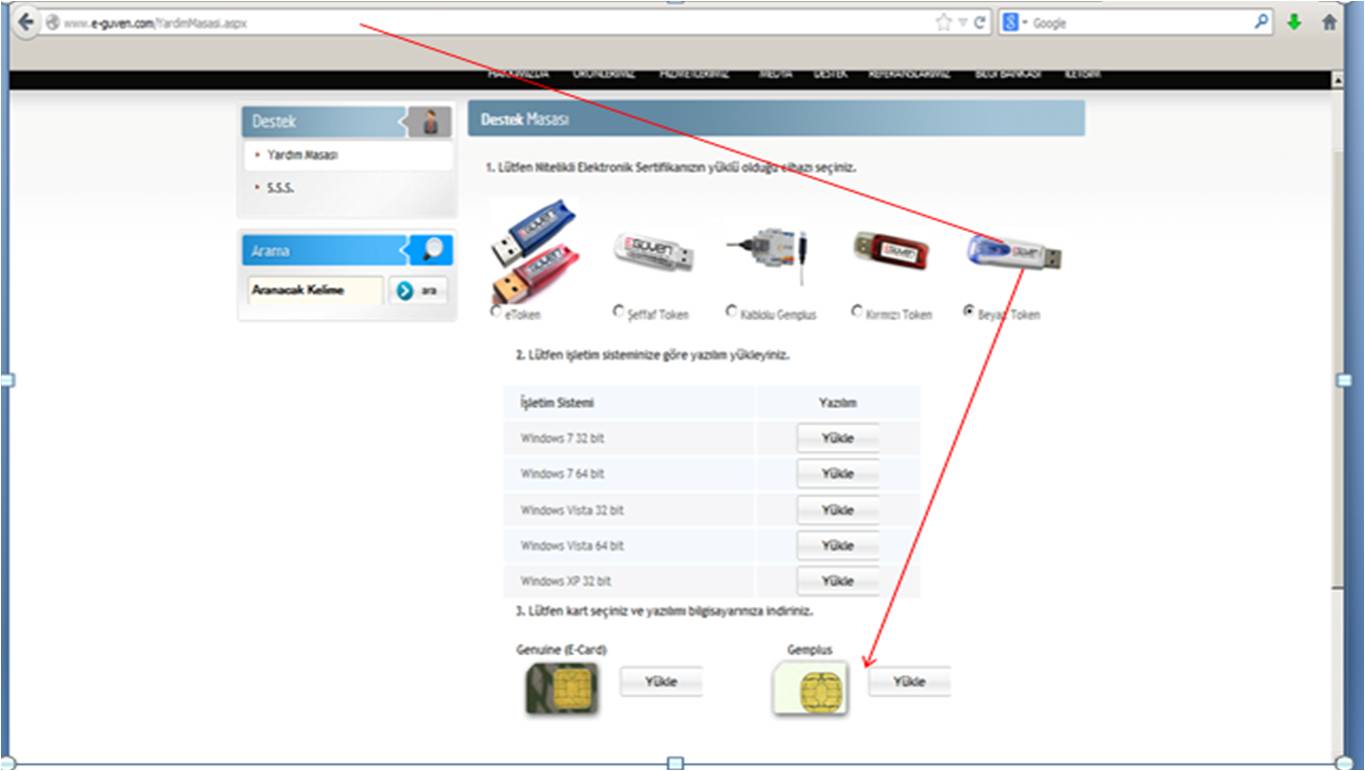Go to the browser home icon
Screen dimensions: 1365x771
click(1329, 22)
